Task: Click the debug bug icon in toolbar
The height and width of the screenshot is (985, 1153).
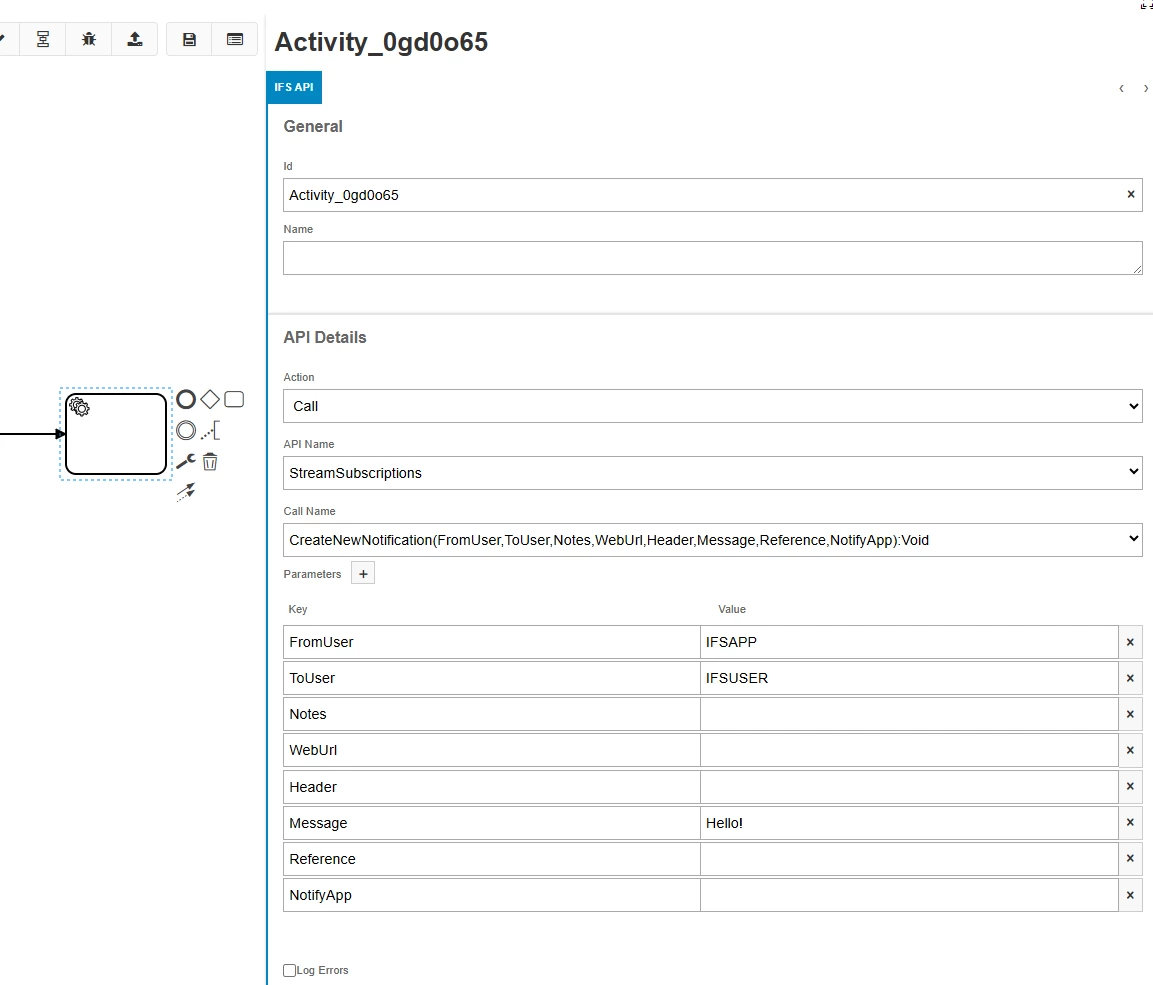Action: pyautogui.click(x=89, y=39)
